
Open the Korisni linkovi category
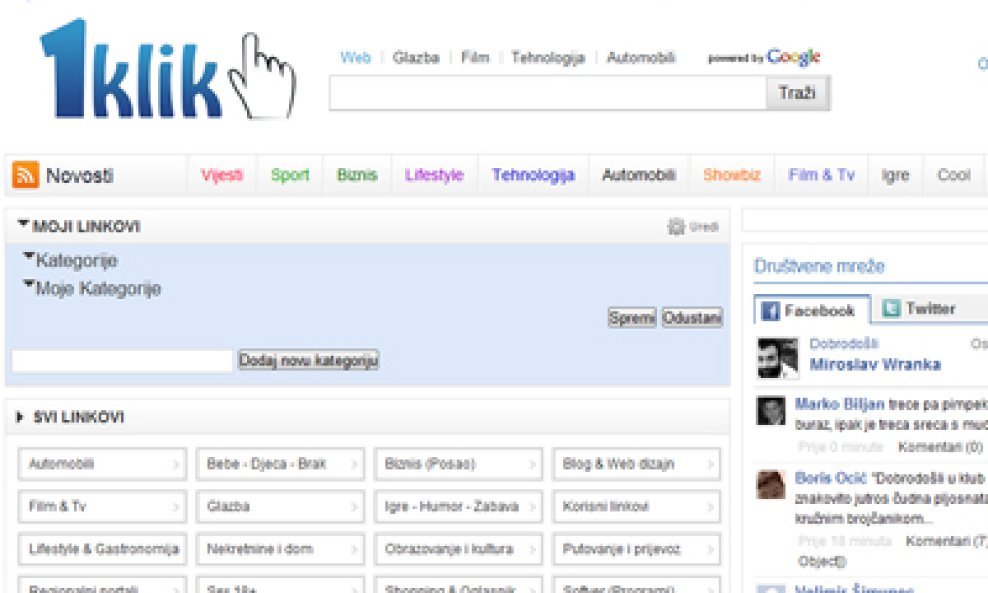coord(636,506)
